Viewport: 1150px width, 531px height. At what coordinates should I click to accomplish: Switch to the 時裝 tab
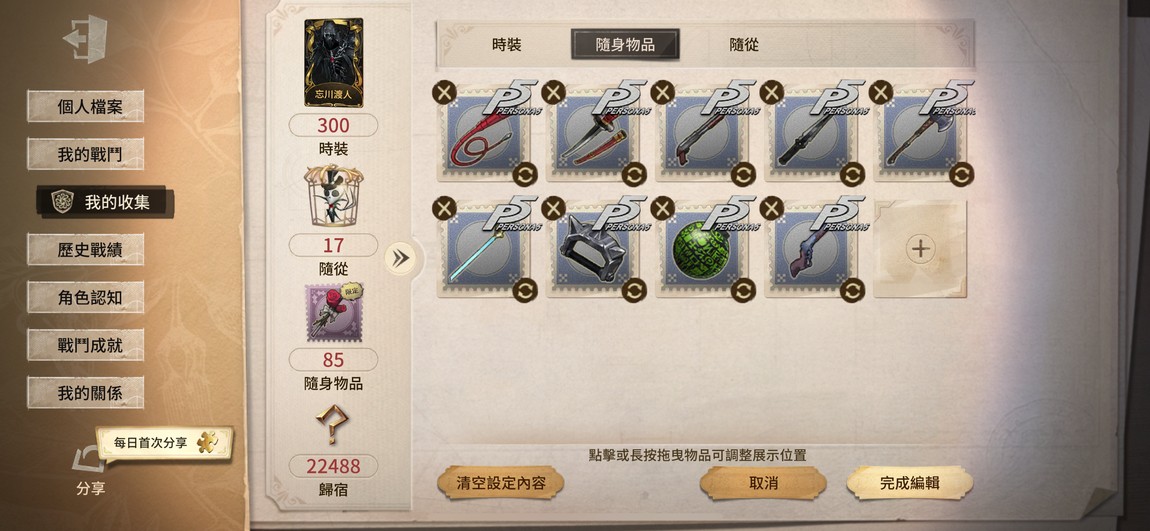pos(507,45)
